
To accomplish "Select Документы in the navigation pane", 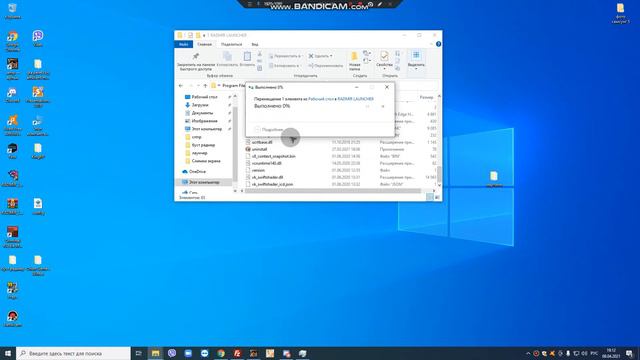I will click(202, 113).
